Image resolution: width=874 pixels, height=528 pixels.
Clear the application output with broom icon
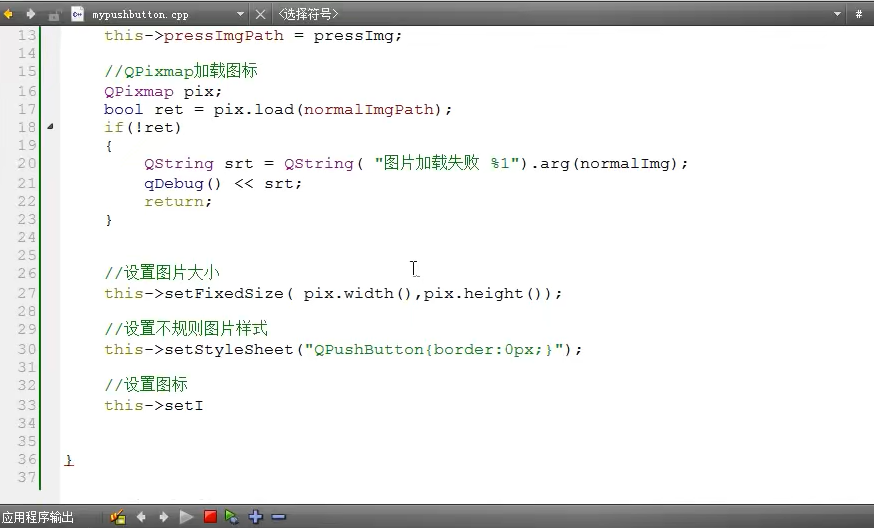point(118,517)
